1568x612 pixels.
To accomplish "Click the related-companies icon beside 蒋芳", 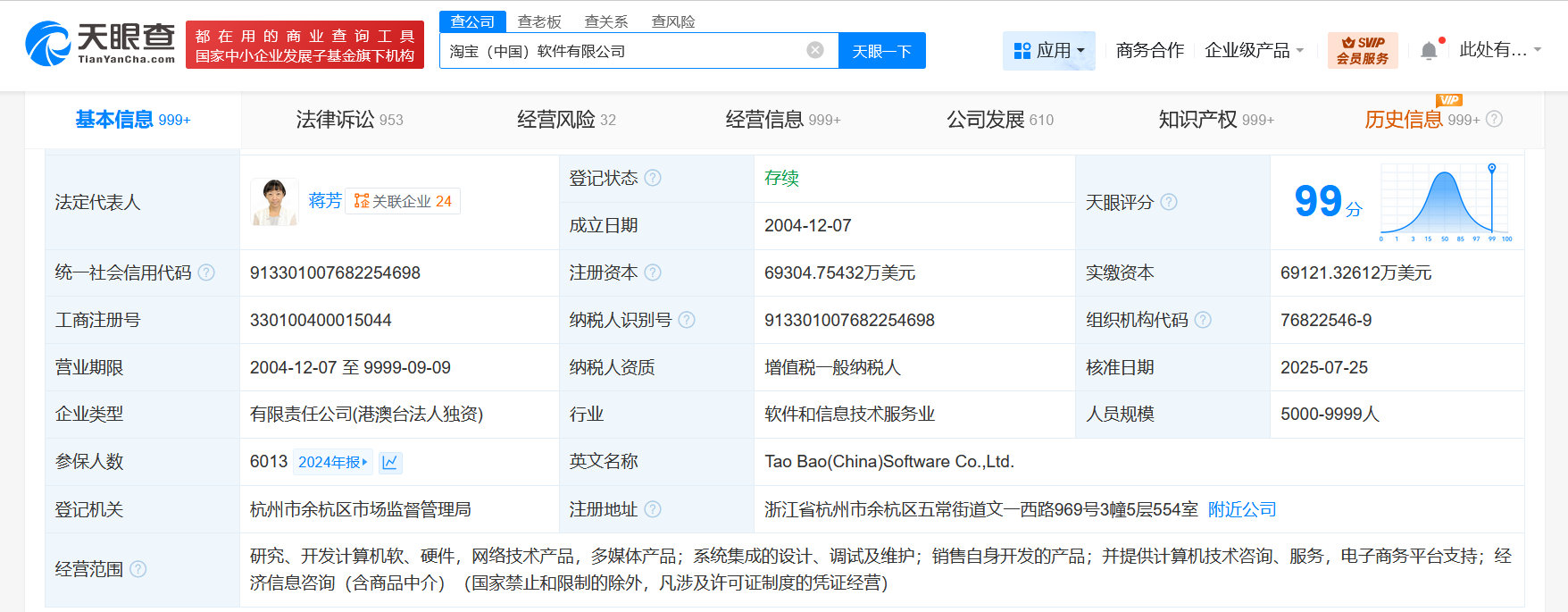I will 362,201.
